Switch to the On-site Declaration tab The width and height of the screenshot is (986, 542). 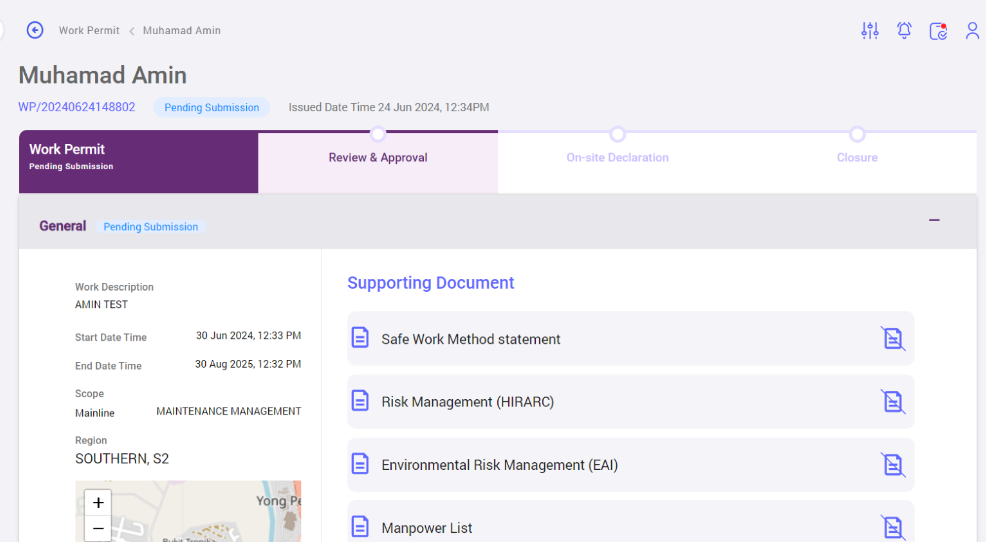618,162
